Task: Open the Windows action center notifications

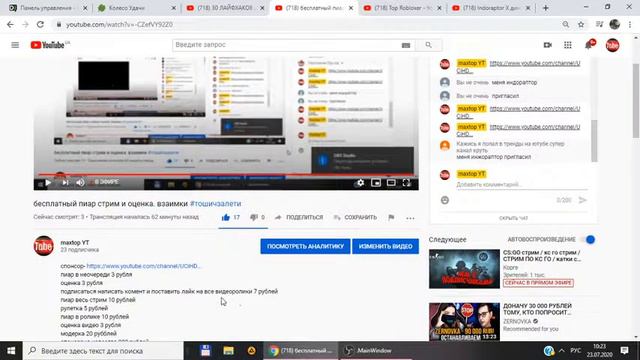Action: pyautogui.click(x=624, y=351)
